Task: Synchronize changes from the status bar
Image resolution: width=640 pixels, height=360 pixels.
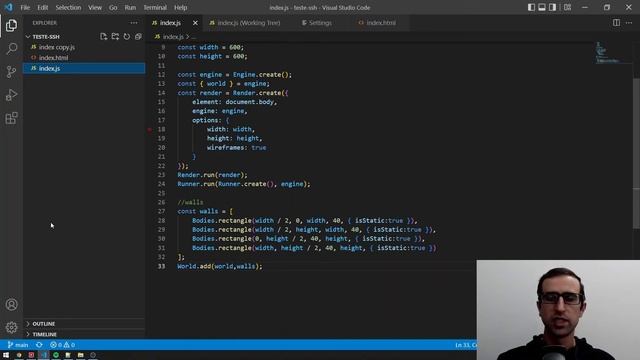Action: (x=39, y=345)
